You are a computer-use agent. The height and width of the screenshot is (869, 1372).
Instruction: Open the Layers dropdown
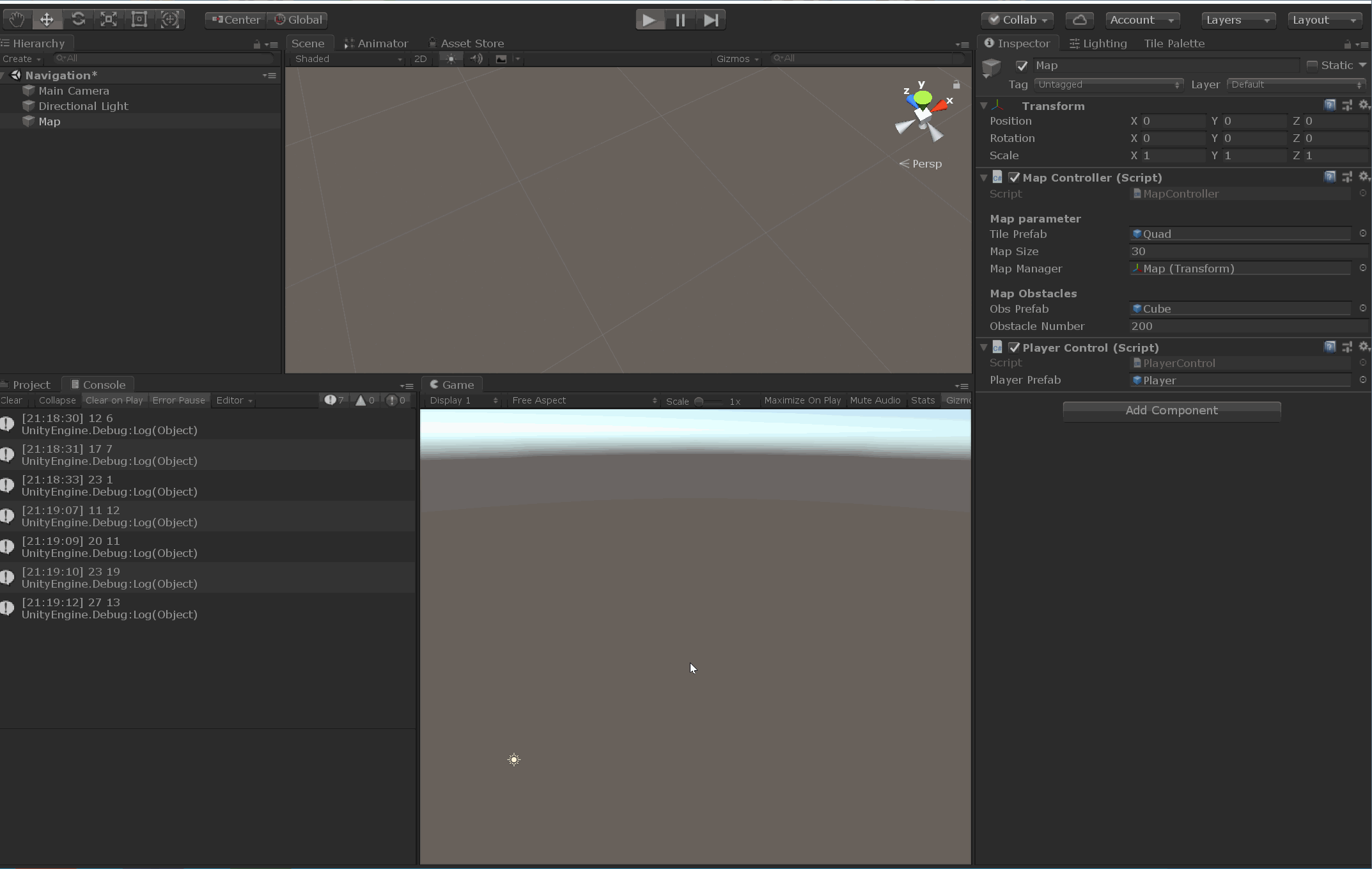point(1237,20)
